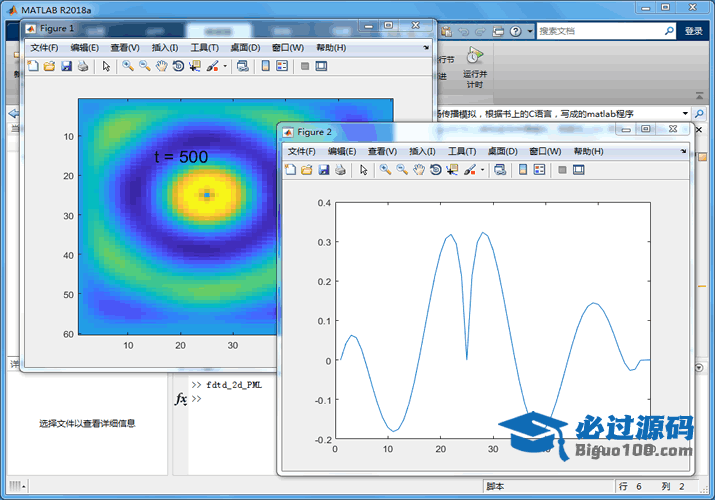Screen dimensions: 715x500
Task: Toggle Edit Plot arrow in Figure 1
Action: 106,66
